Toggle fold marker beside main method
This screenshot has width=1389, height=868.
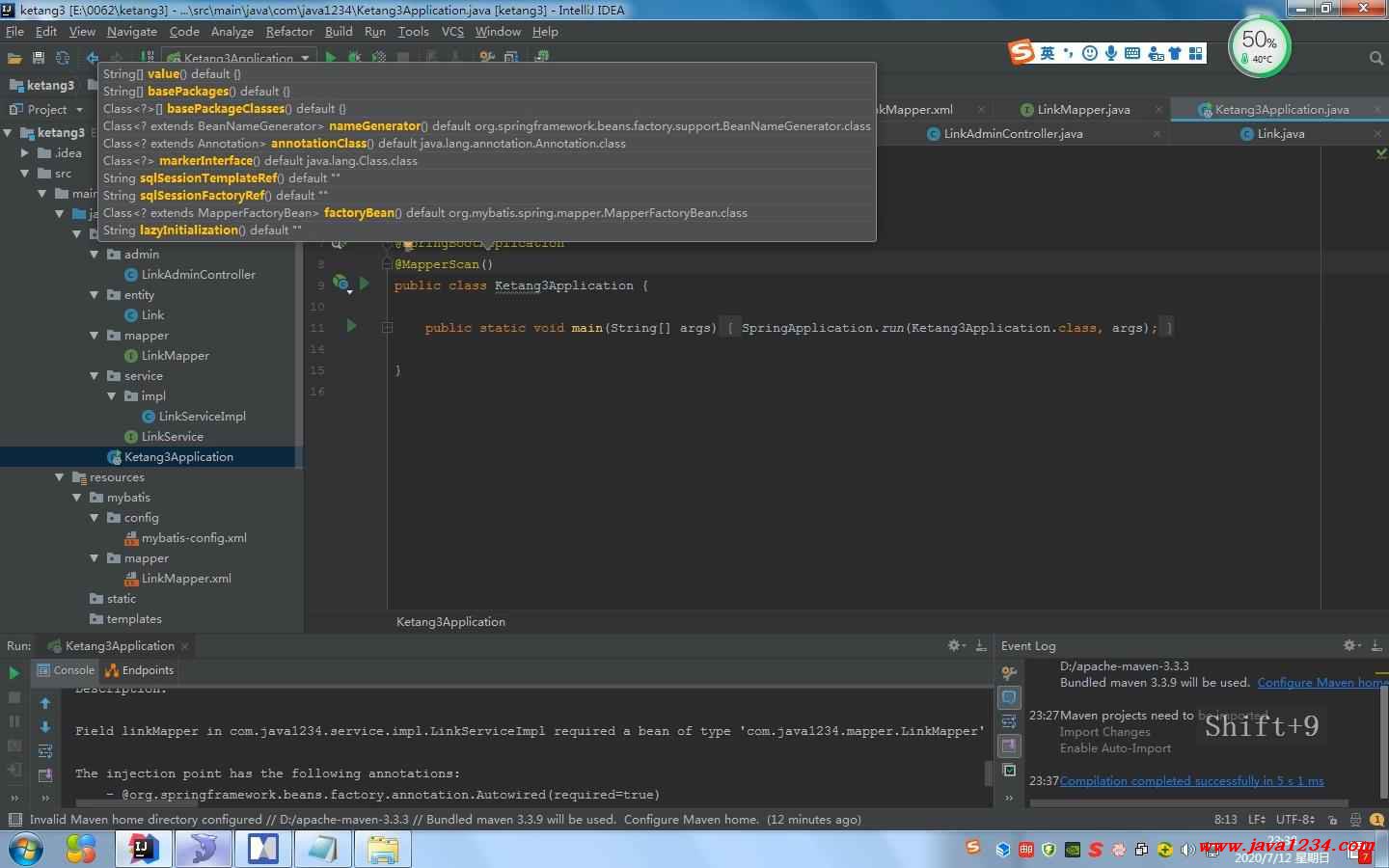point(387,328)
